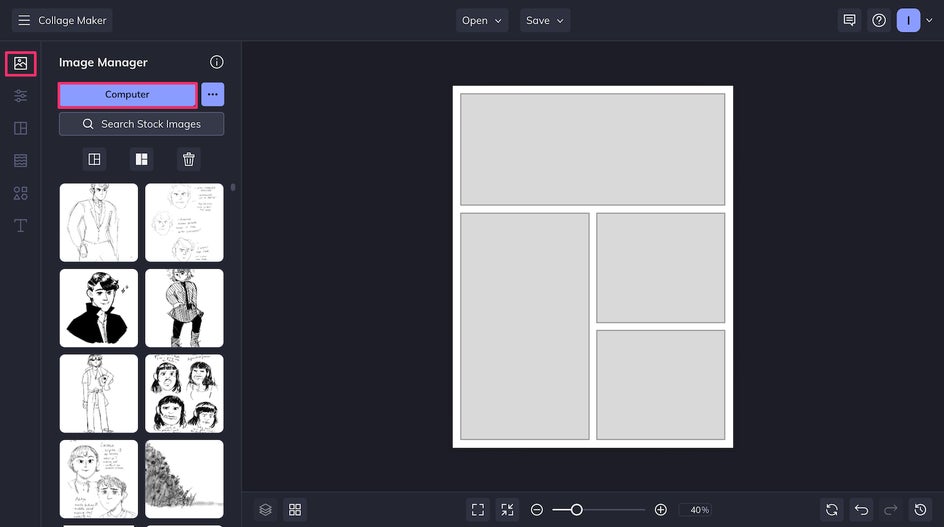The height and width of the screenshot is (527, 944).
Task: Click the auto-fill layout icon
Action: pyautogui.click(x=95, y=159)
